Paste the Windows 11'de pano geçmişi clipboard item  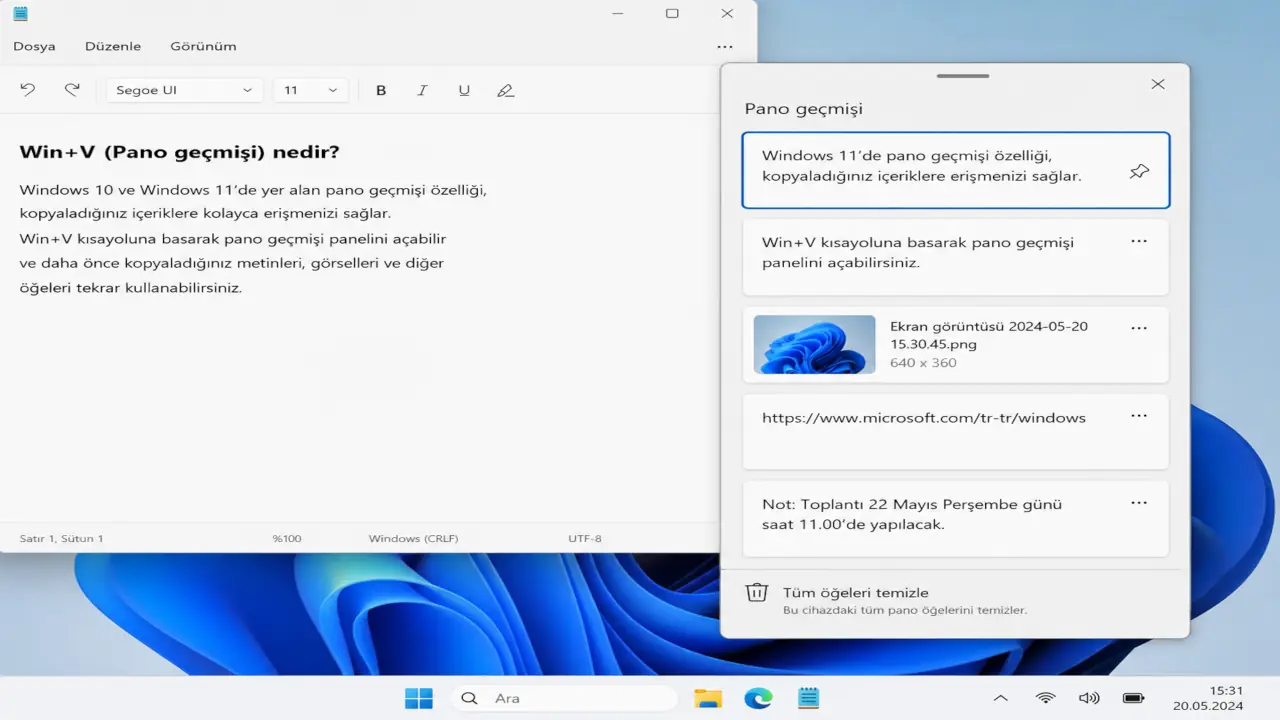[x=956, y=170]
